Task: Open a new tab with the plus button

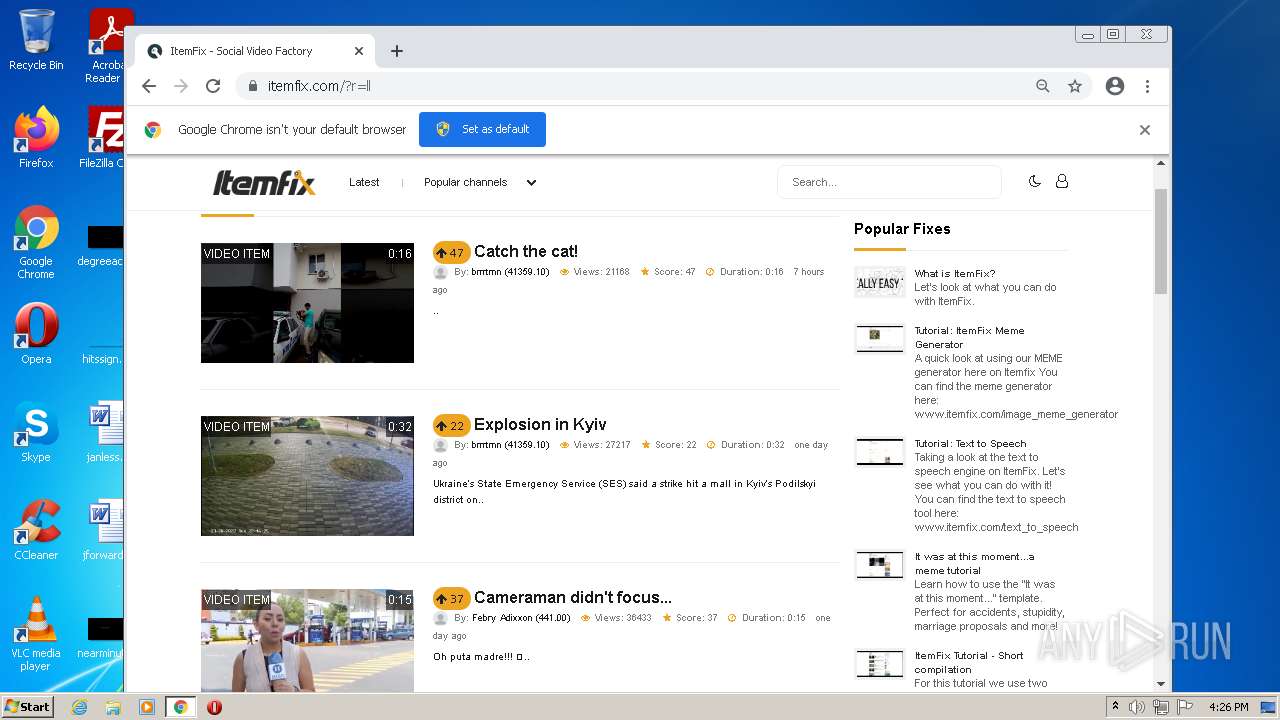Action: pos(397,51)
